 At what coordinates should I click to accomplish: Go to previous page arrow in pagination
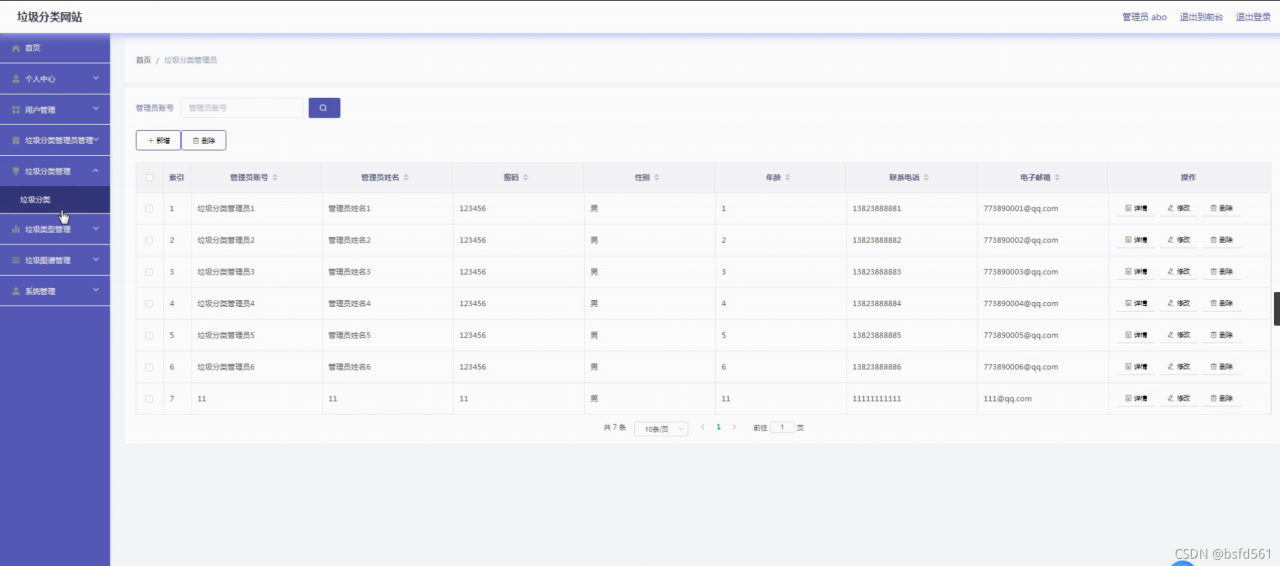coord(702,427)
